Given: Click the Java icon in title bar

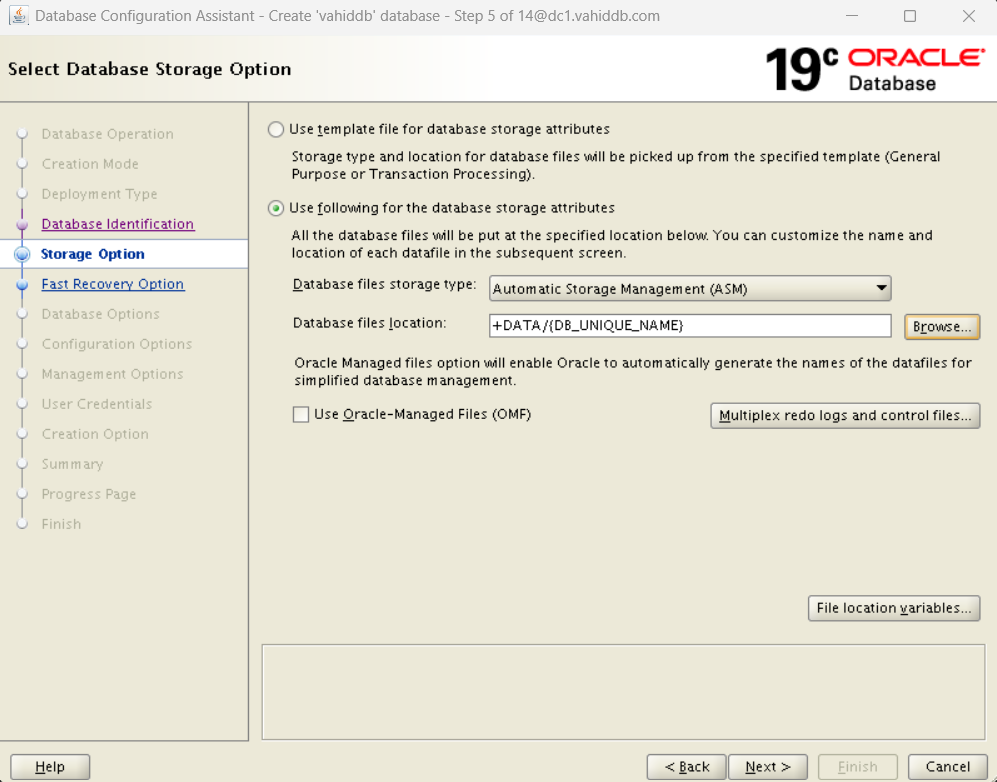Looking at the screenshot, I should pyautogui.click(x=18, y=16).
